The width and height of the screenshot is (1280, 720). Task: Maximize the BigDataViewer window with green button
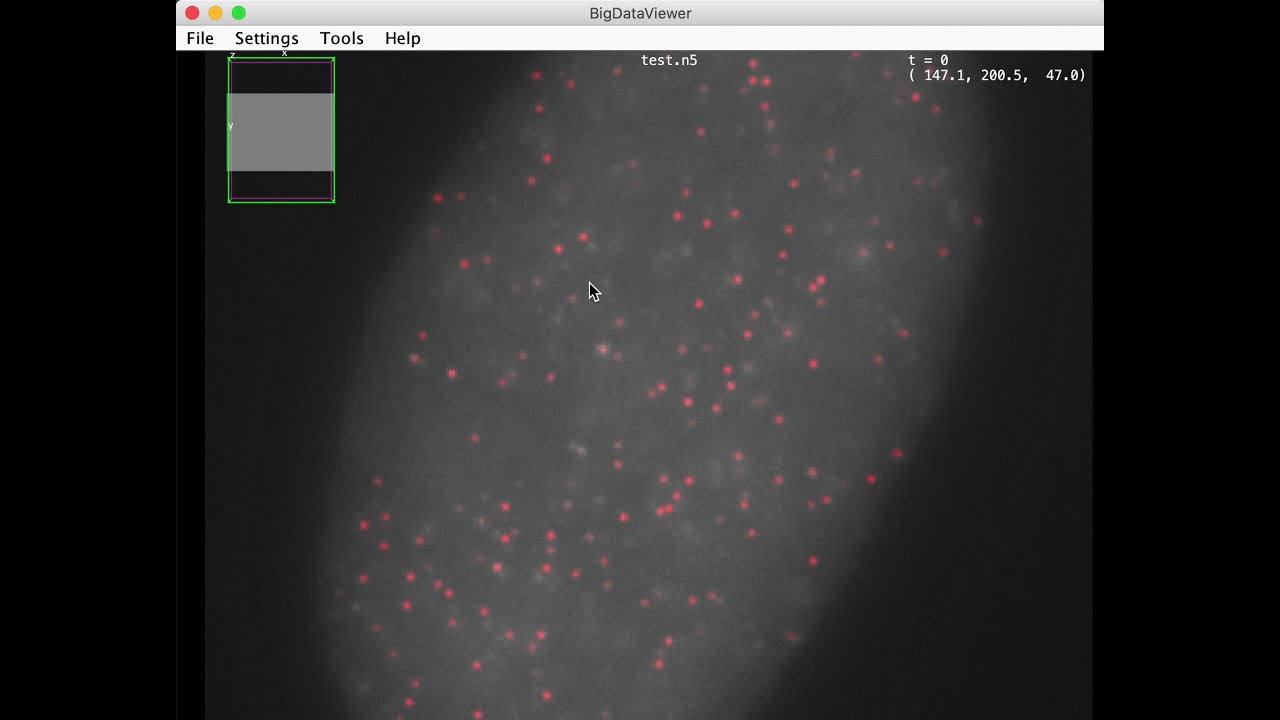pos(238,13)
